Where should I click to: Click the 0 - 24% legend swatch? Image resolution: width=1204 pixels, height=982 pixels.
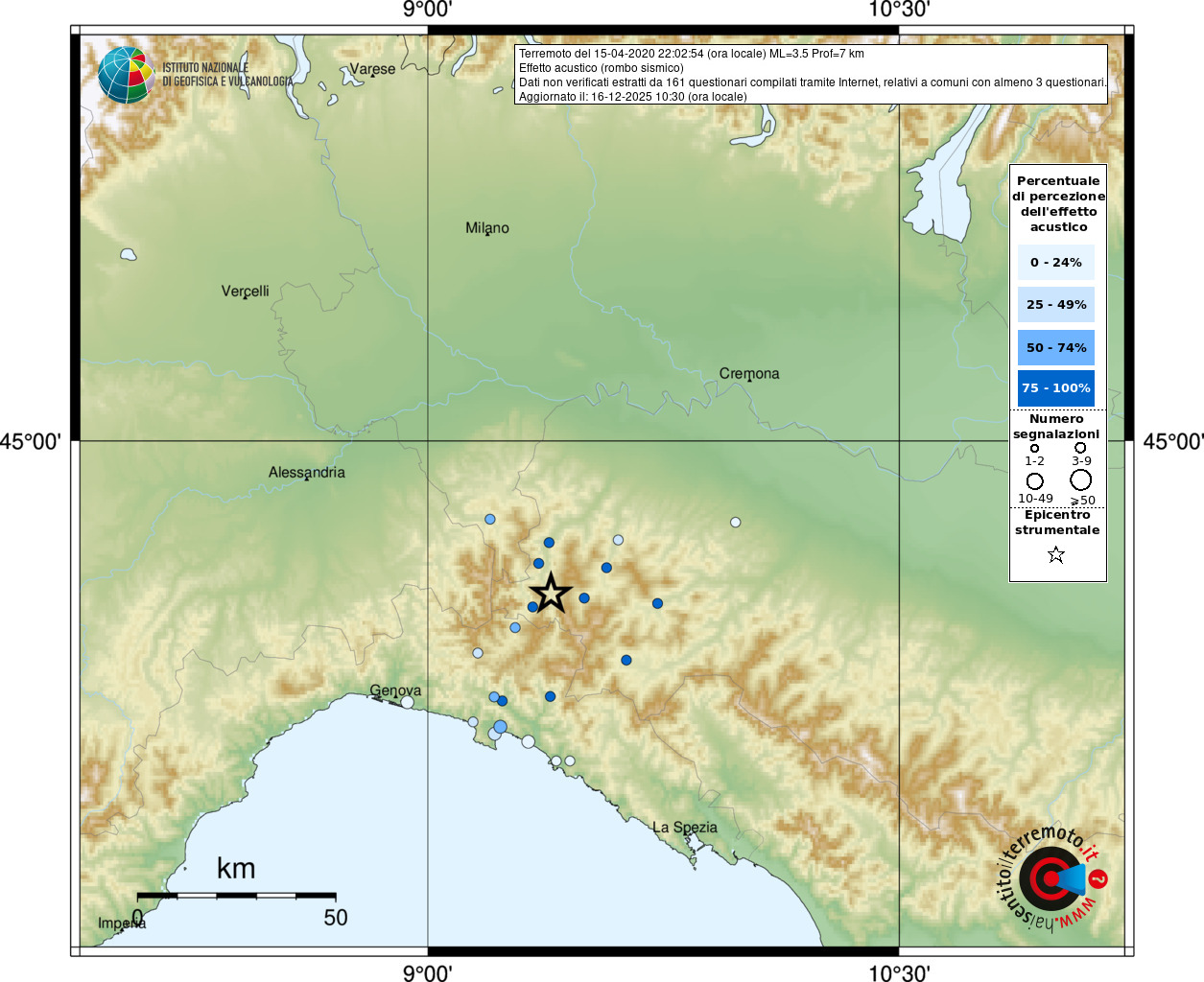pyautogui.click(x=1055, y=262)
